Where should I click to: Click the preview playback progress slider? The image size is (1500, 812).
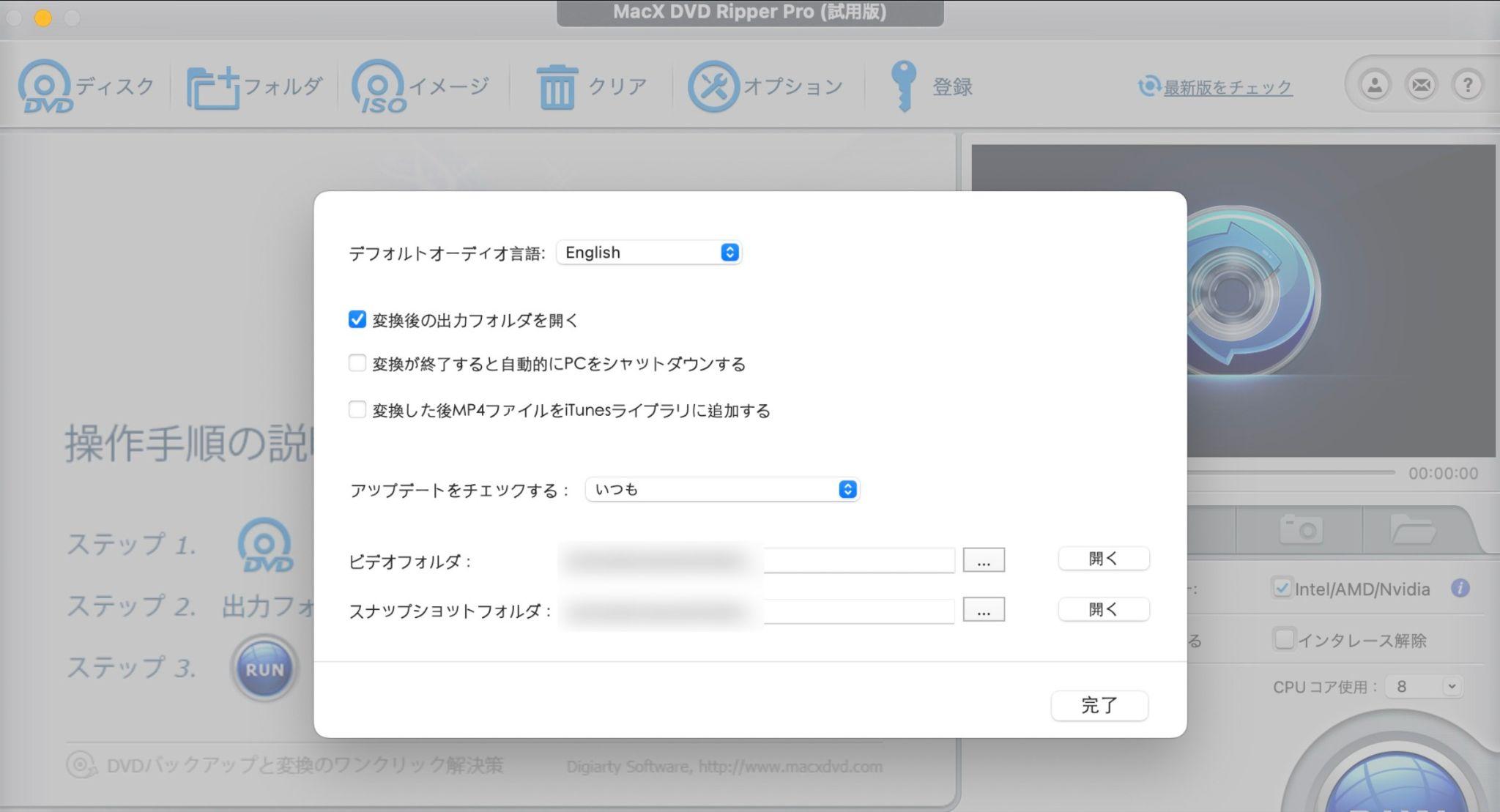(x=1292, y=473)
